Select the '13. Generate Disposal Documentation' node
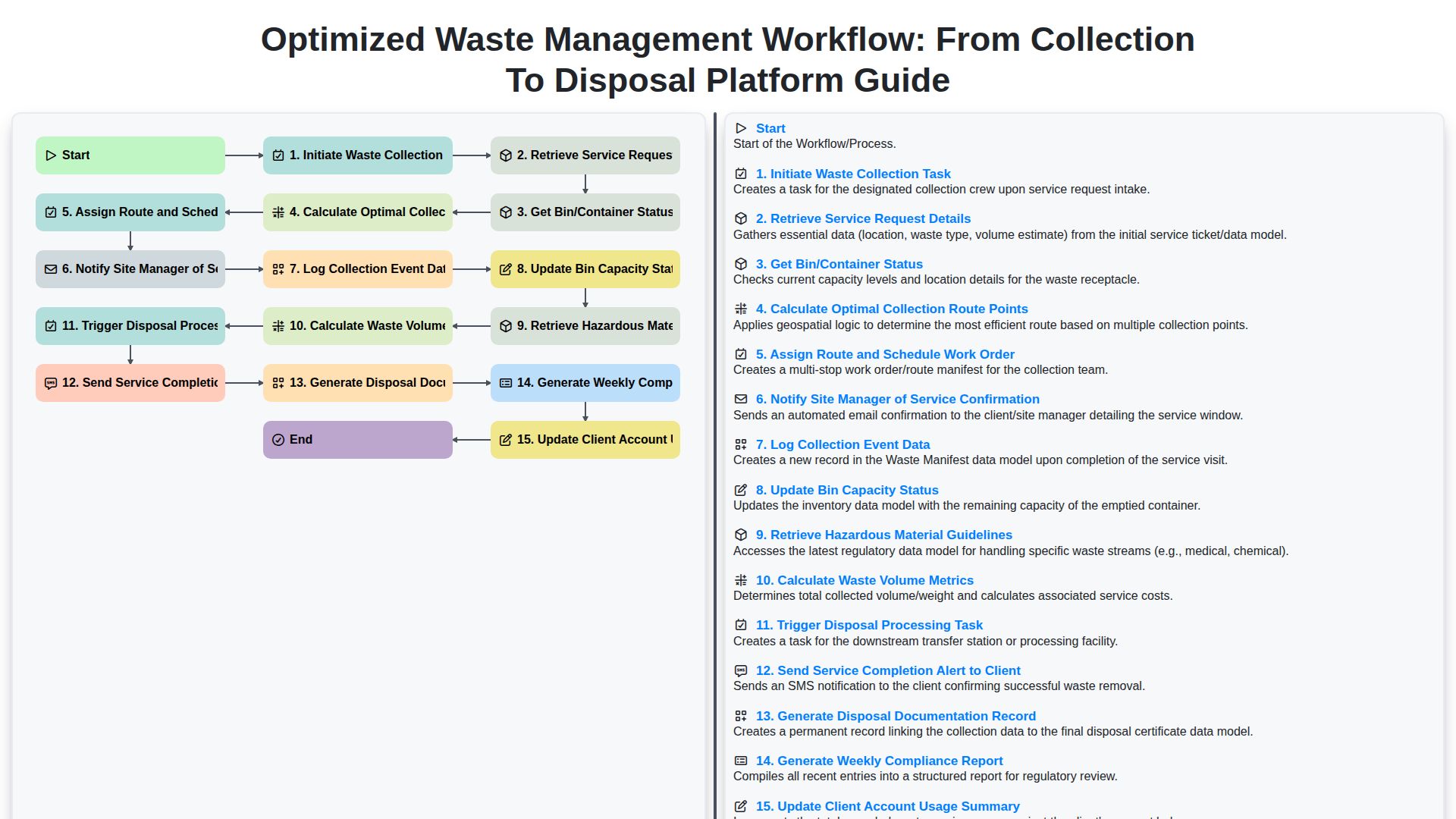 pos(357,382)
